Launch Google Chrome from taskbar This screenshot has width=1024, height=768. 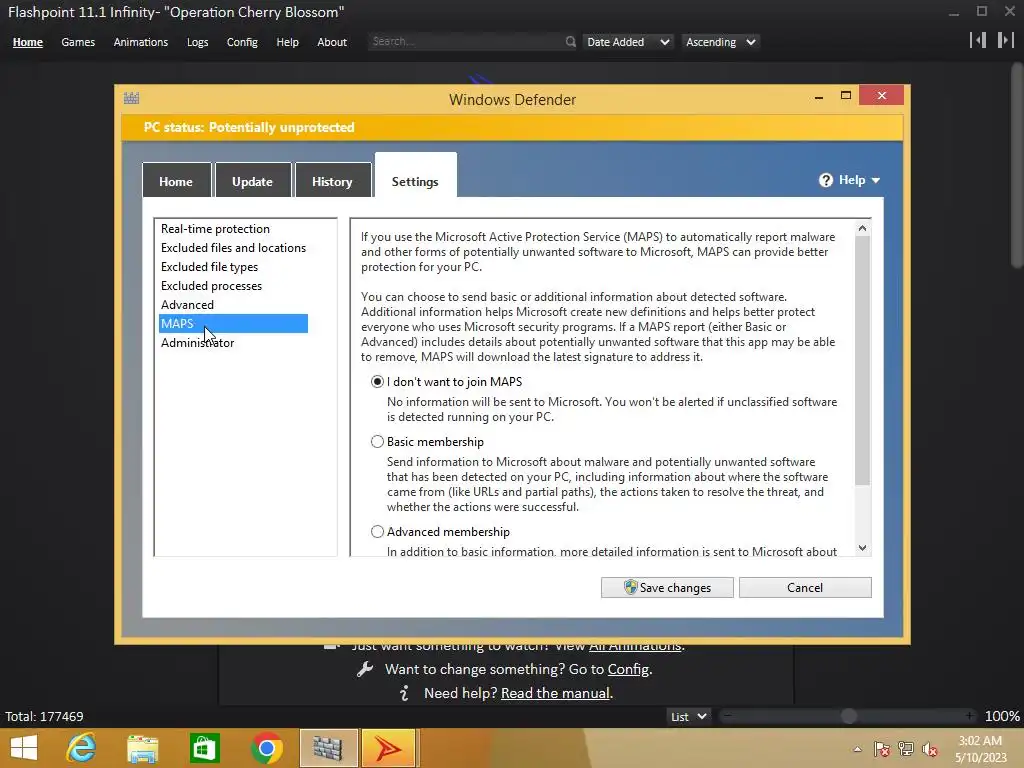266,748
